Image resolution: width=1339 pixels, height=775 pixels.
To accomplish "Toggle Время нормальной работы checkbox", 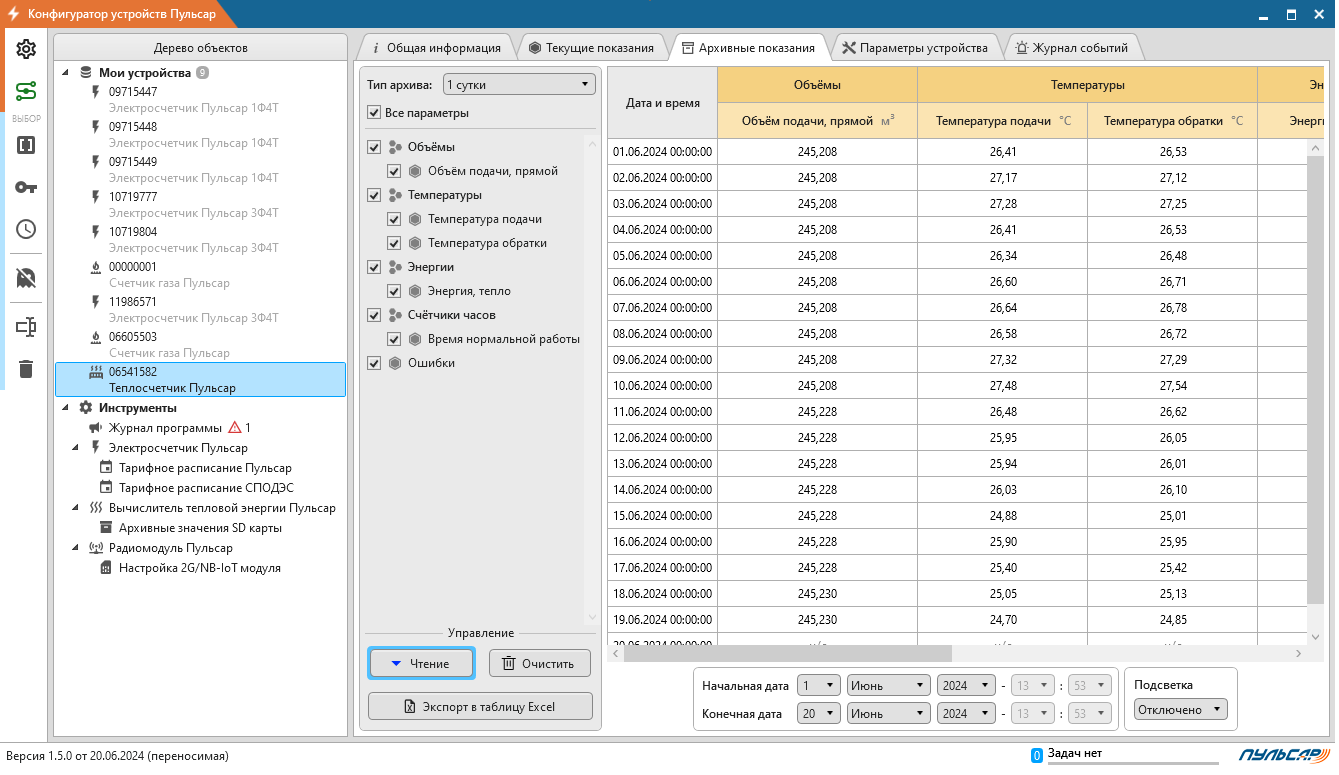I will 394,339.
